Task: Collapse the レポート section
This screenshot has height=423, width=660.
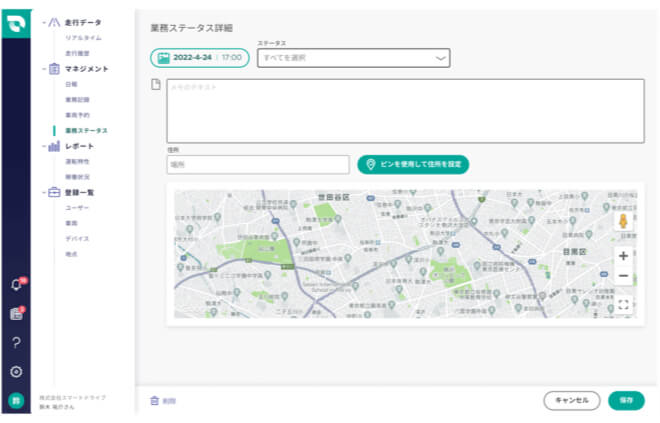Action: 42,146
